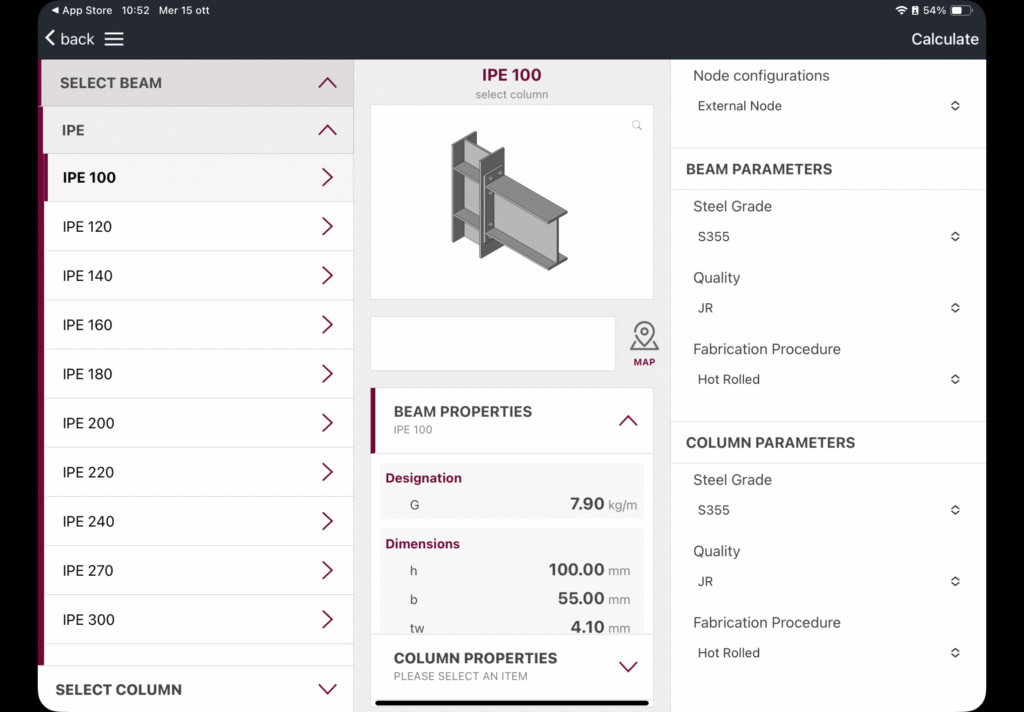The width and height of the screenshot is (1024, 712).
Task: Tap the battery indicator icon
Action: click(x=960, y=10)
